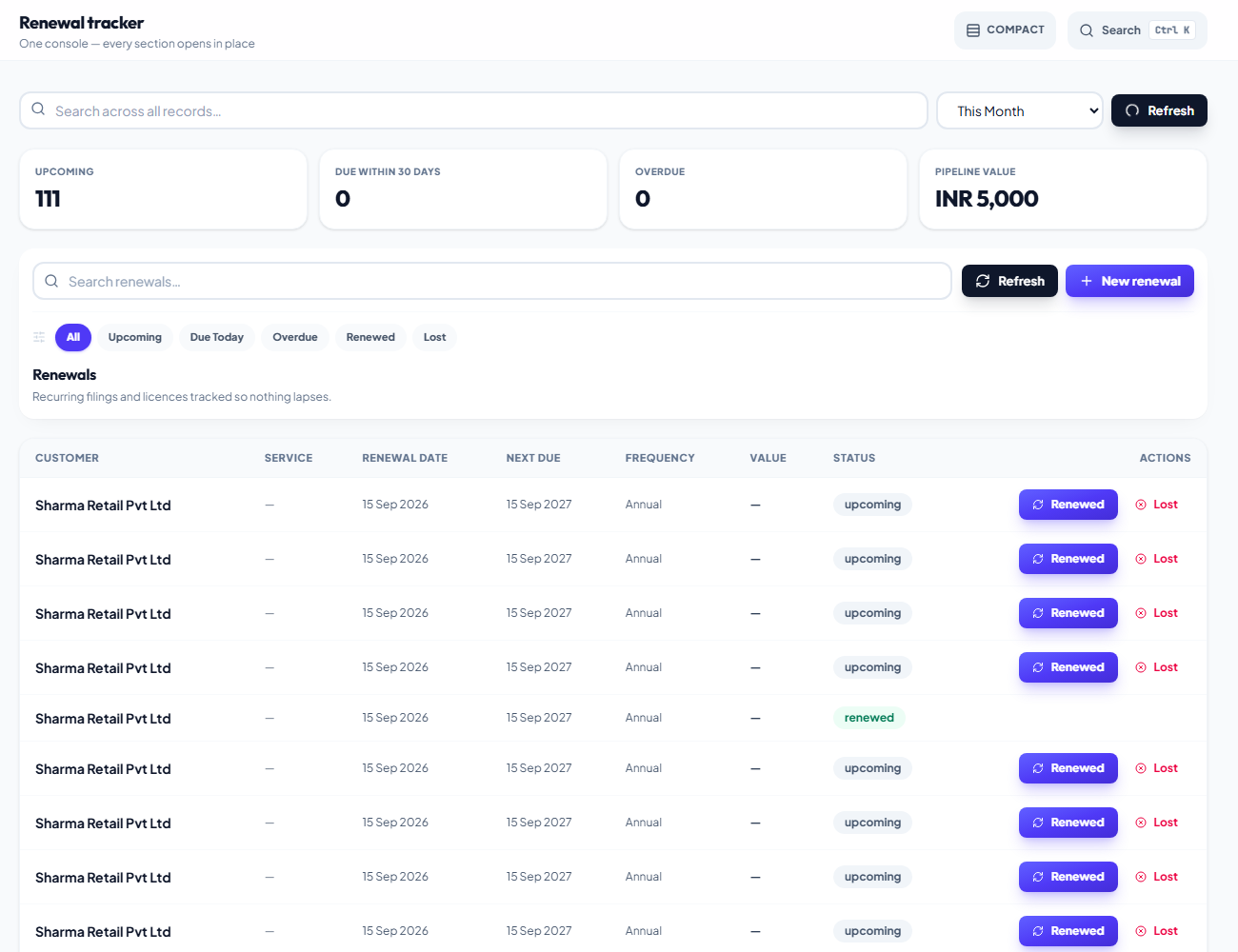Switch to the Upcoming filter chip
Image resolution: width=1238 pixels, height=952 pixels.
tap(135, 337)
